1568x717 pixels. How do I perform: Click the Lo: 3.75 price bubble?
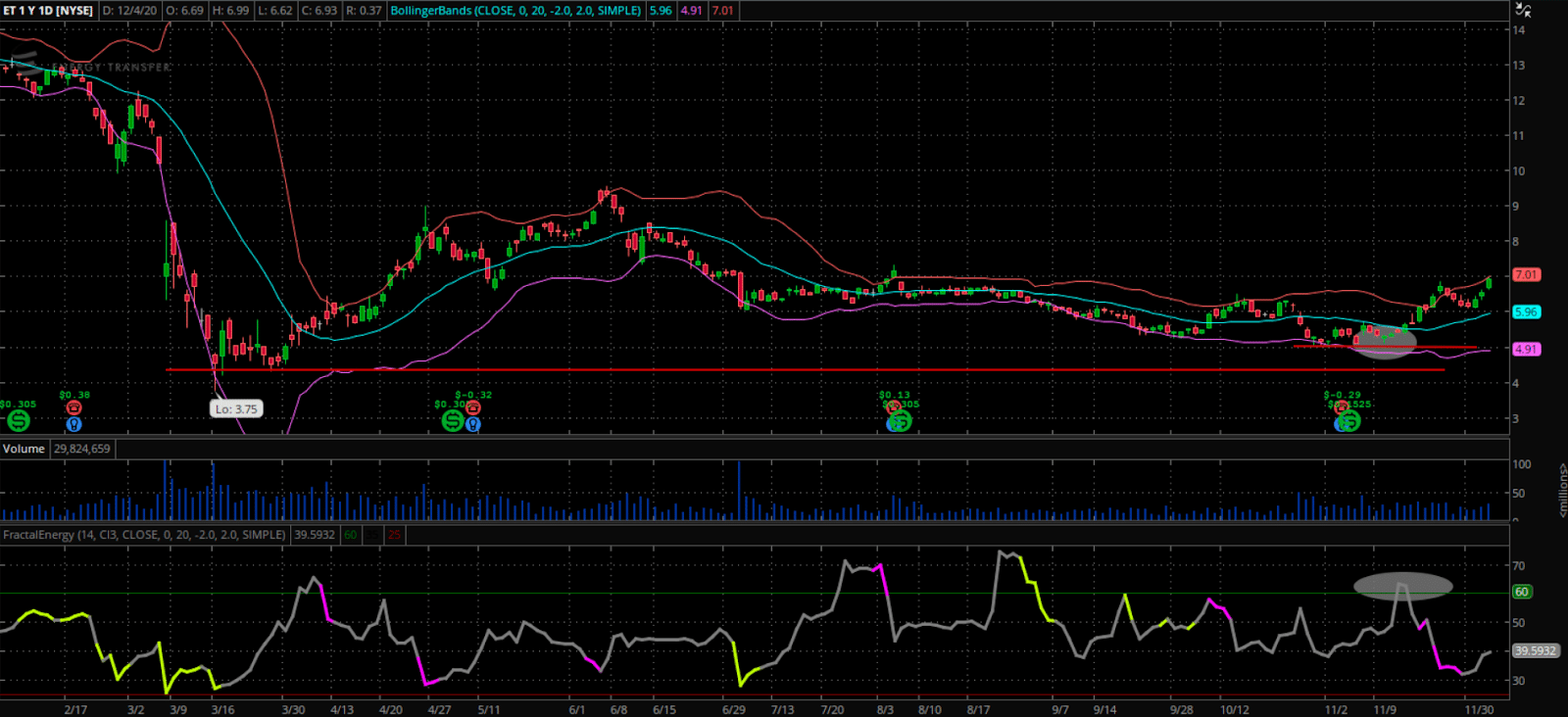236,409
